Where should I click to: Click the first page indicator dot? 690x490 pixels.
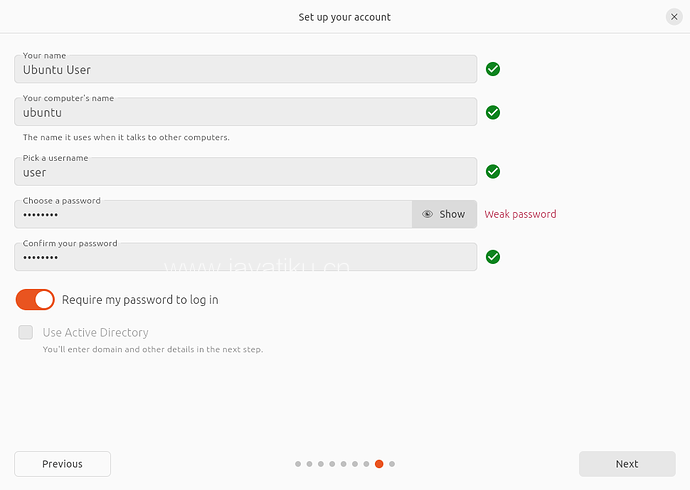click(x=298, y=464)
